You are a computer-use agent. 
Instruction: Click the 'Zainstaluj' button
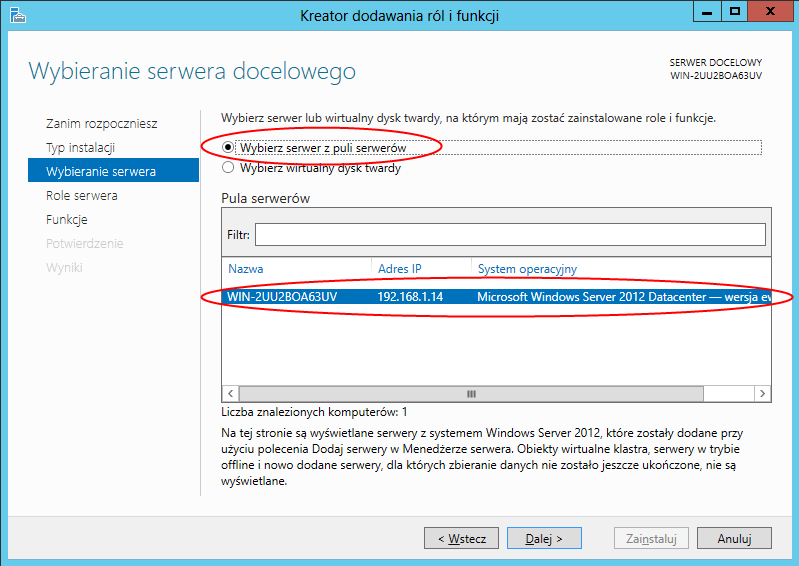coord(651,538)
